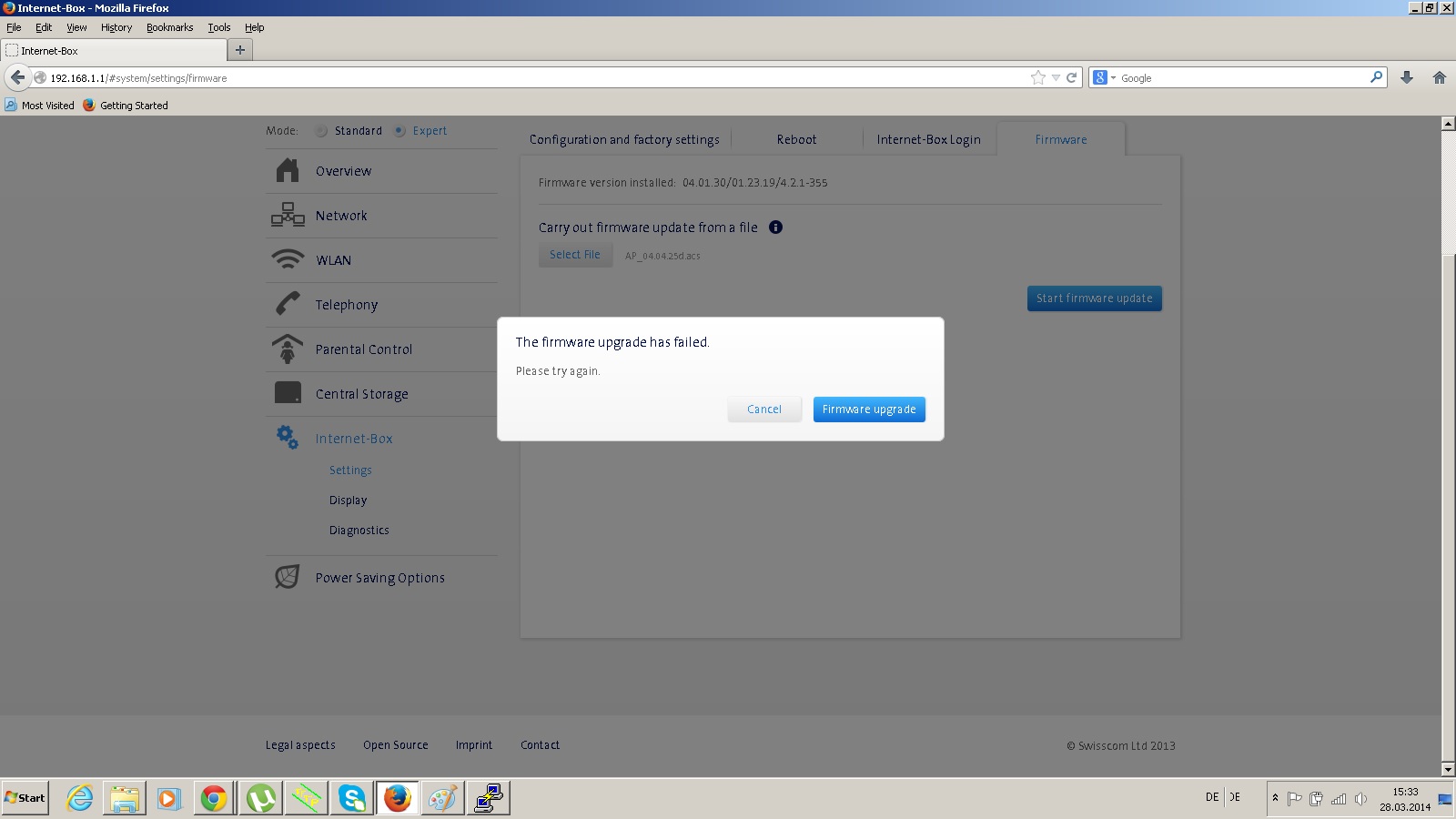This screenshot has width=1456, height=819.
Task: Select the Standard mode radio button
Action: click(x=322, y=131)
